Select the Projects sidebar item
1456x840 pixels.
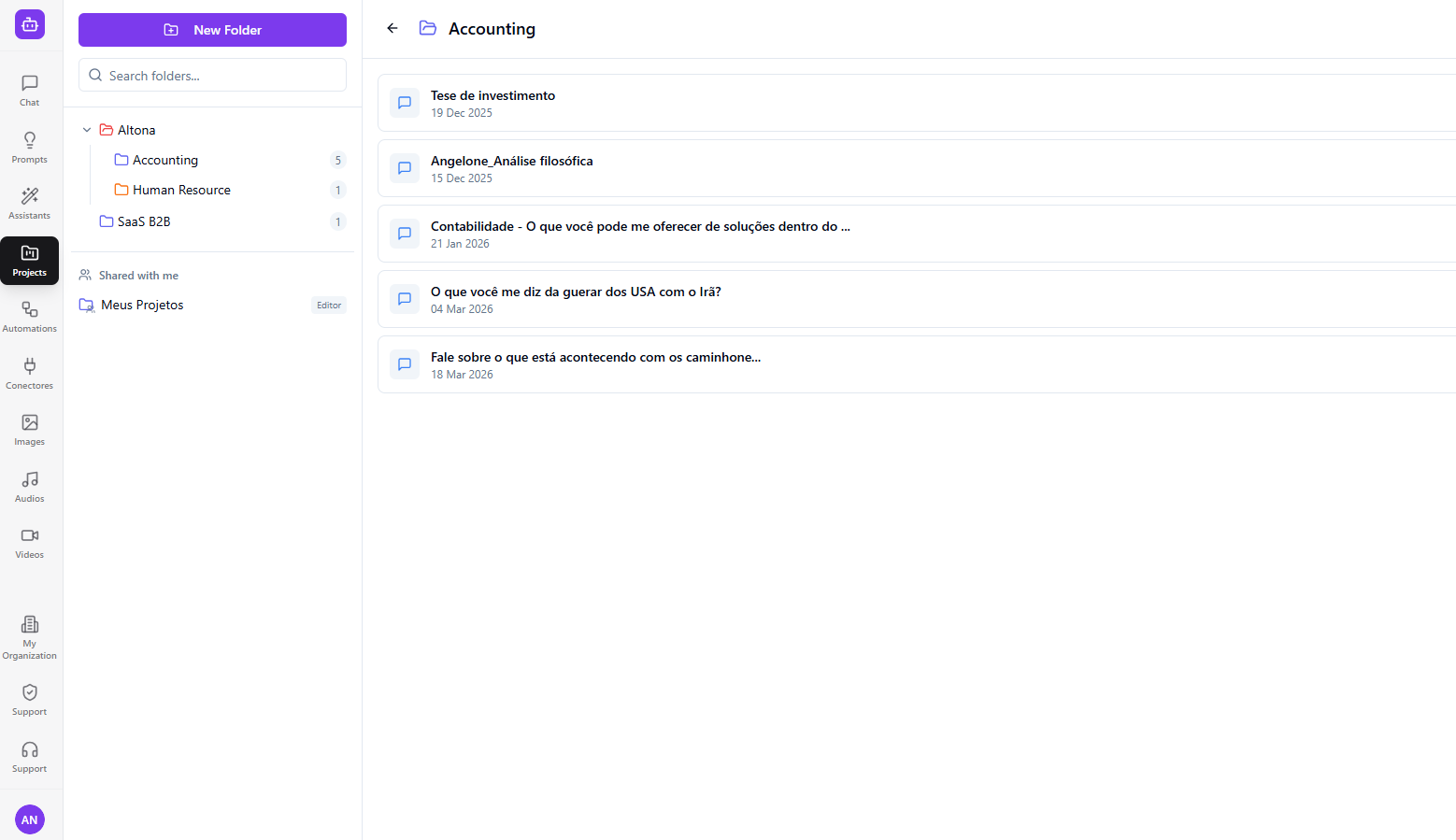pyautogui.click(x=30, y=261)
